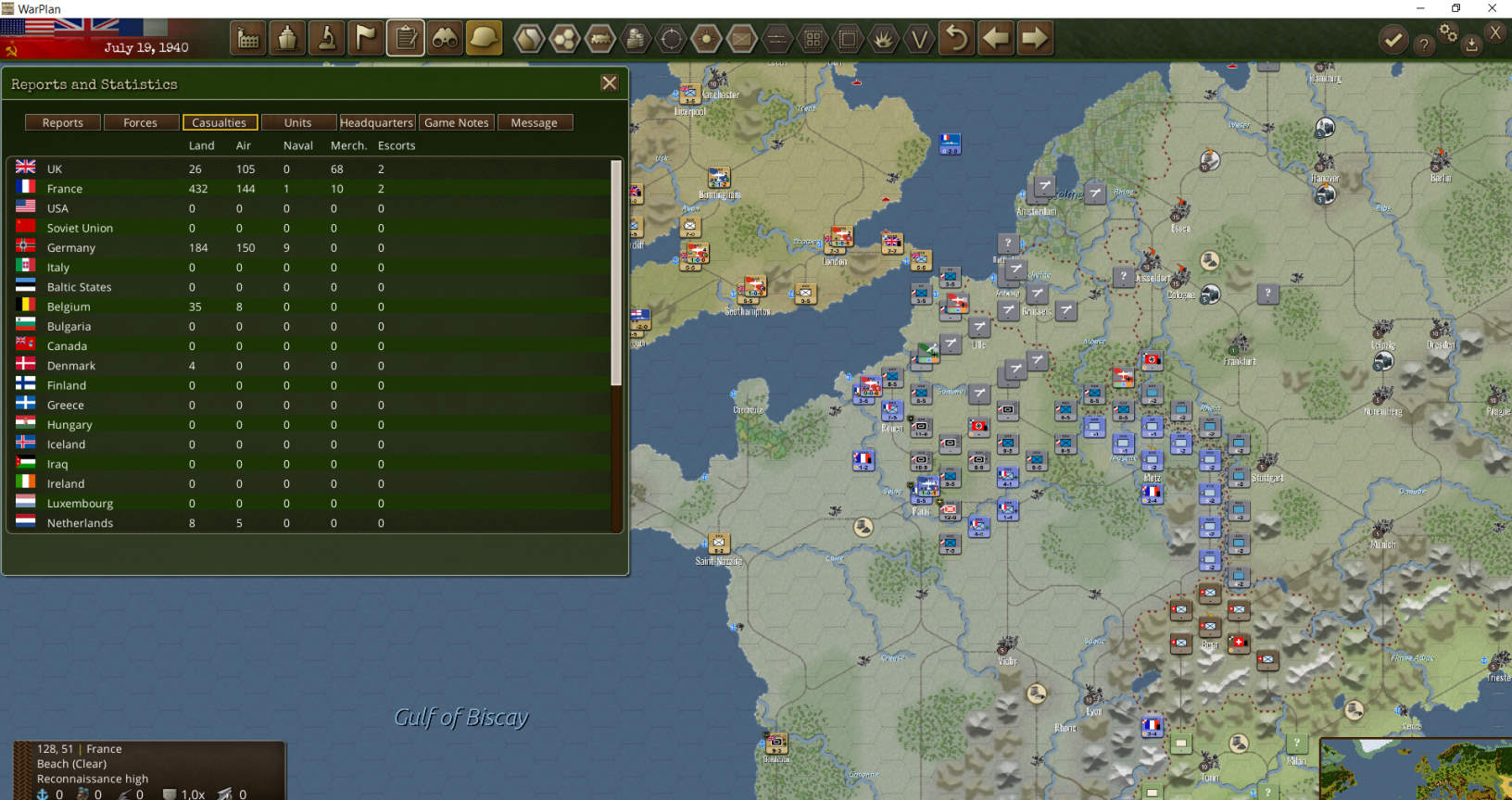Click the Netherlands row in casualties list
This screenshot has width=1512, height=800.
coord(309,523)
